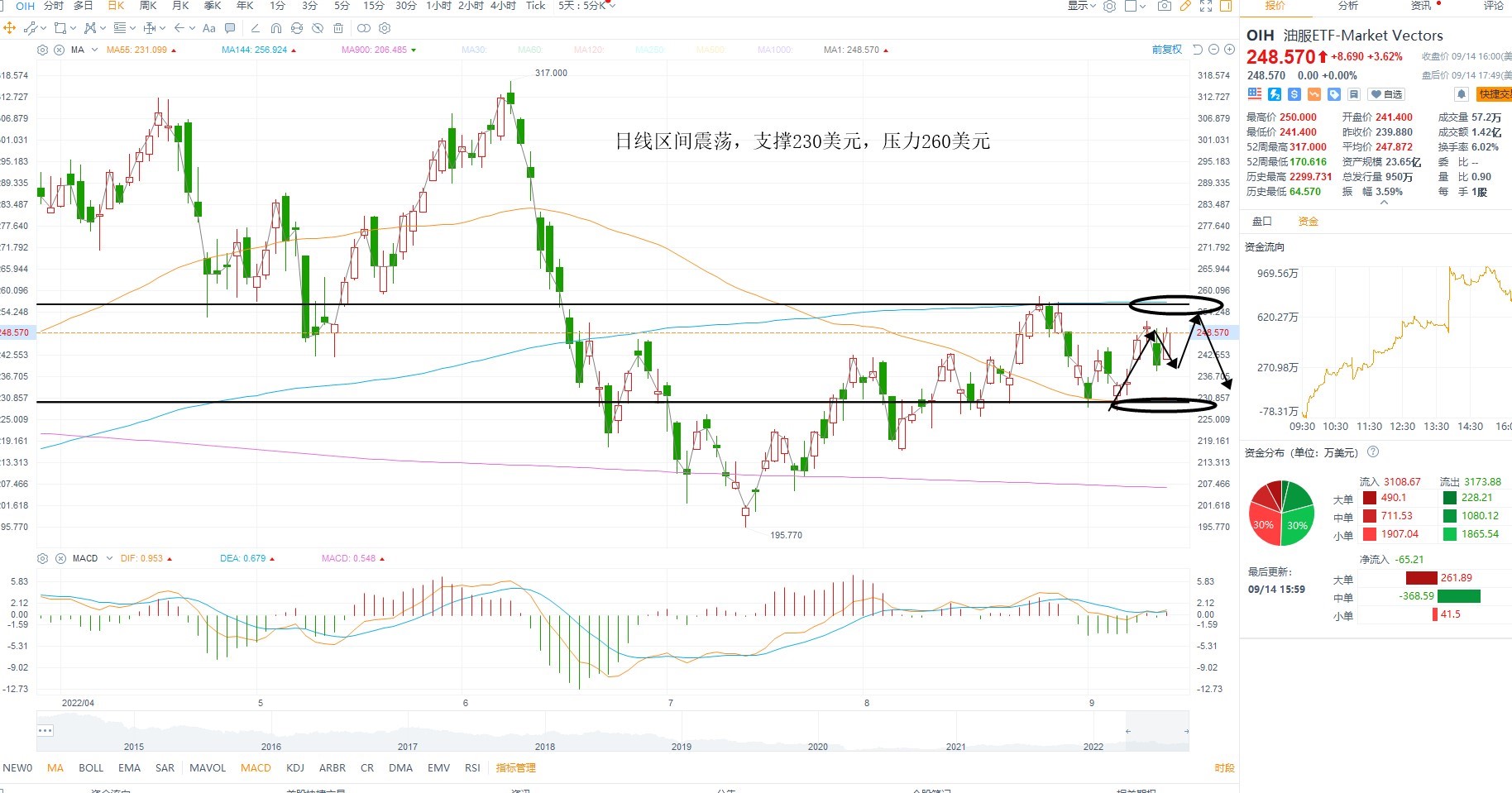1512x793 pixels.
Task: Select the text annotation Aa tool
Action: [x=208, y=28]
